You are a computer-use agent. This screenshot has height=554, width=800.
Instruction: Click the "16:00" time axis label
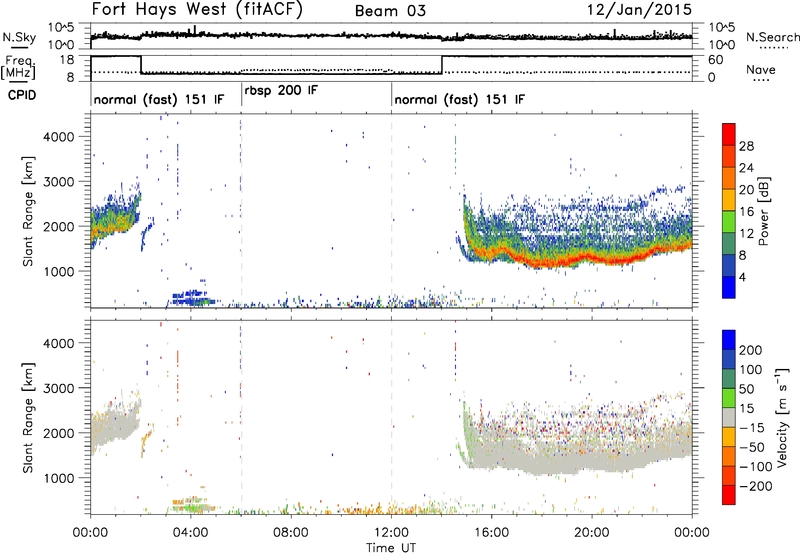coord(491,533)
